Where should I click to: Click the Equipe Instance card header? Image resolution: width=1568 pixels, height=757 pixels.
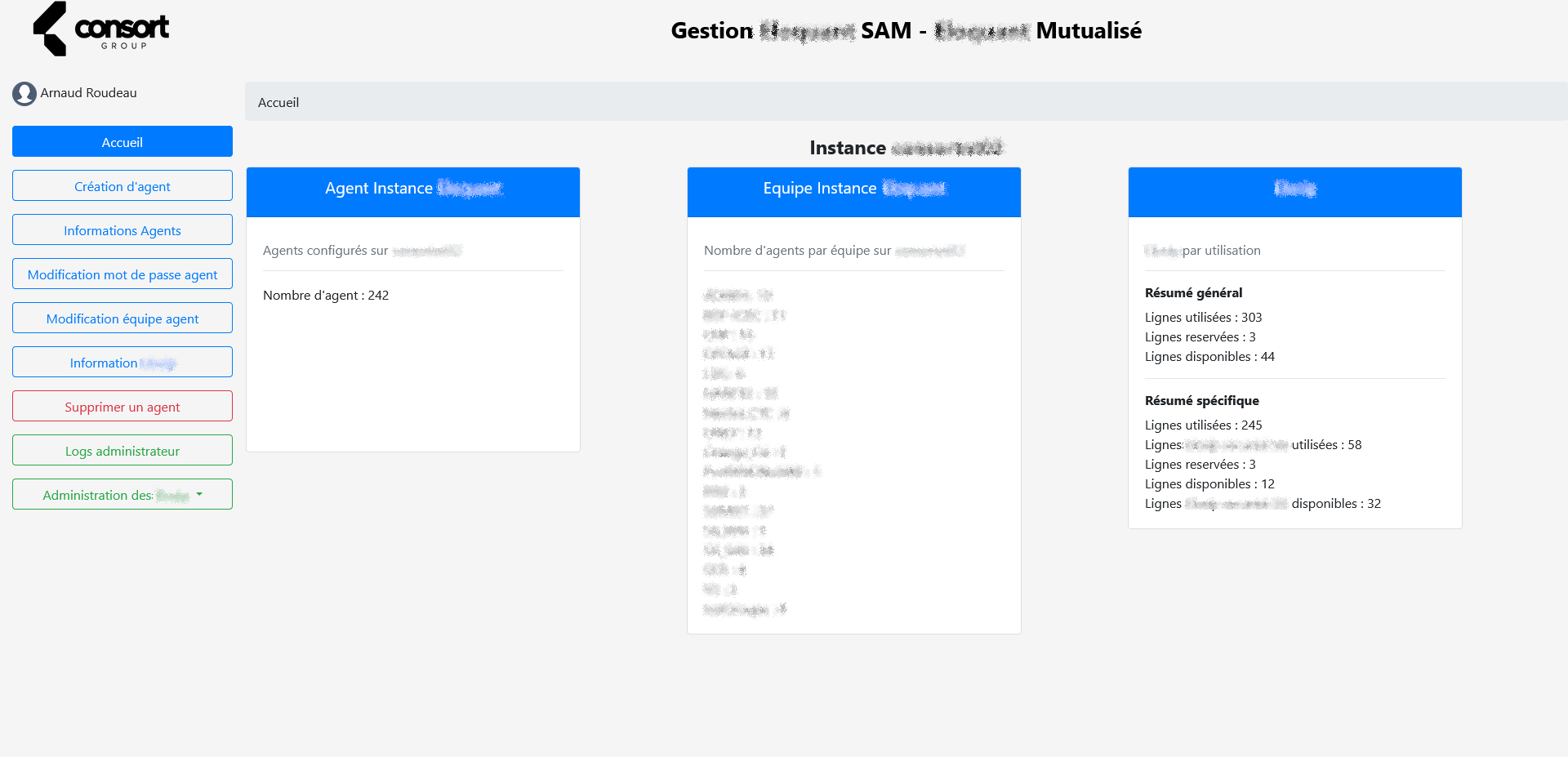pyautogui.click(x=853, y=189)
